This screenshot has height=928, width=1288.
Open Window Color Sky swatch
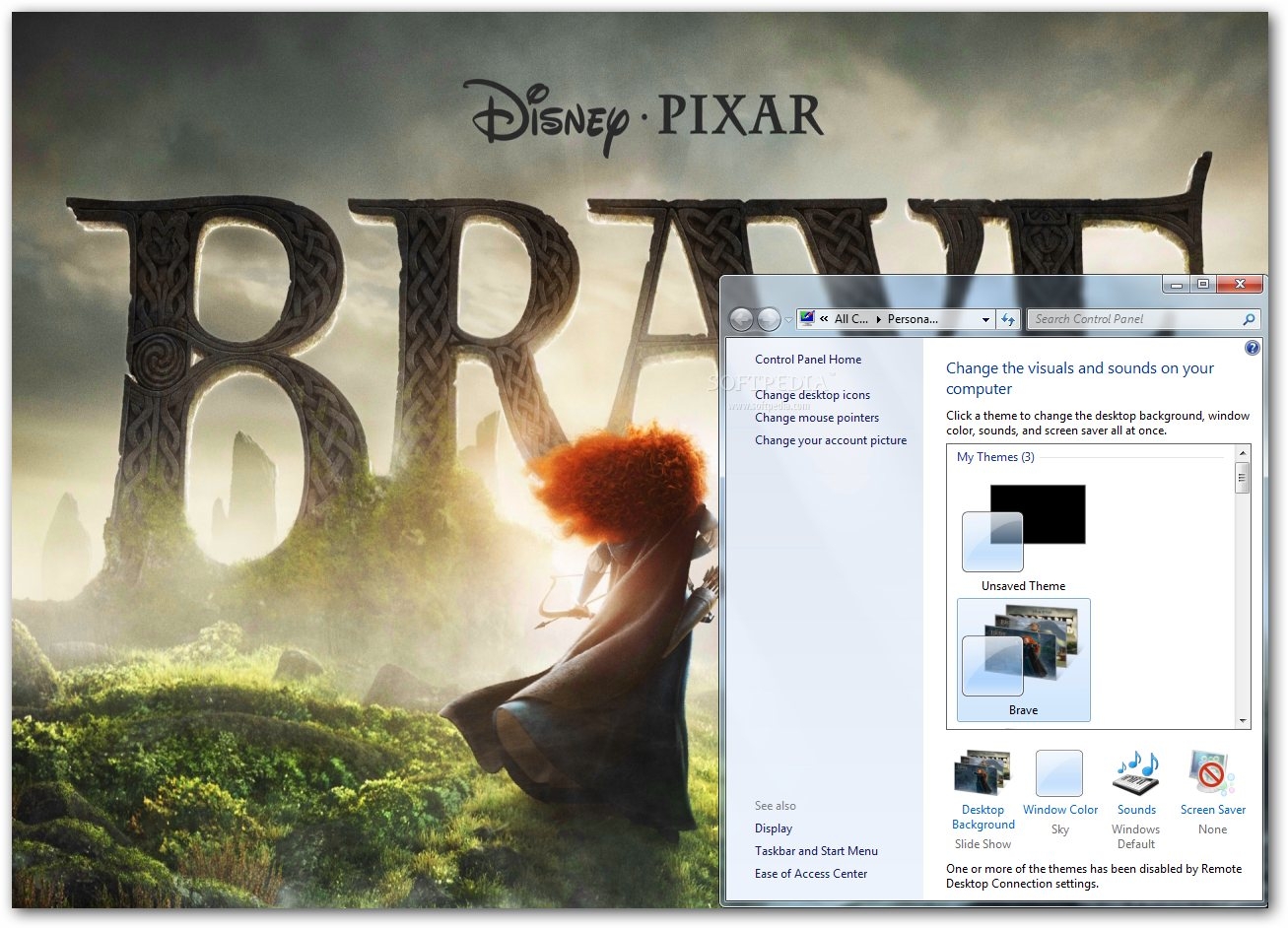tap(1059, 773)
